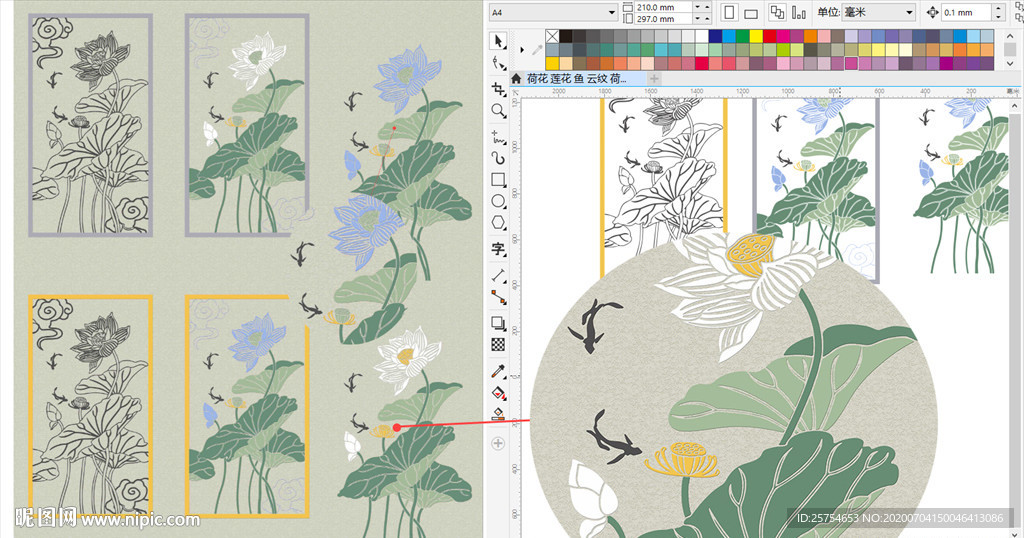
Task: Select the Pick tool arrow
Action: click(498, 41)
